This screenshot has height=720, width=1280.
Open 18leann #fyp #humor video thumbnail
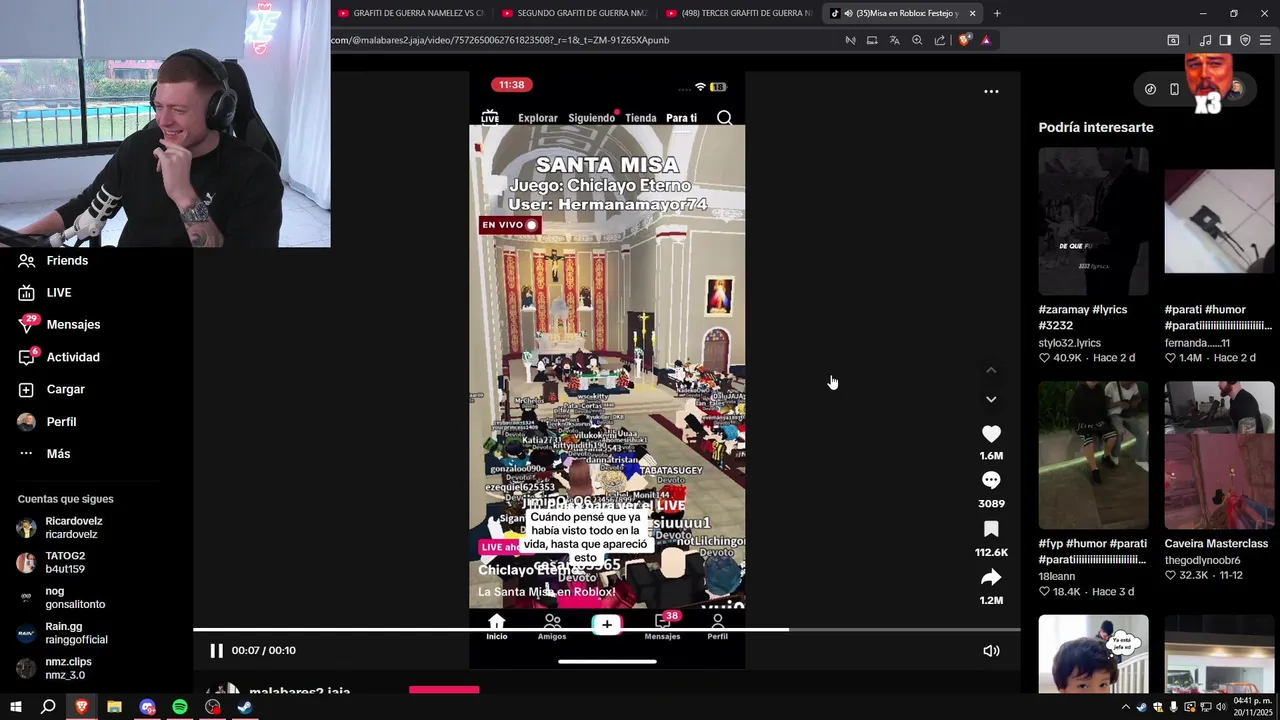1093,455
